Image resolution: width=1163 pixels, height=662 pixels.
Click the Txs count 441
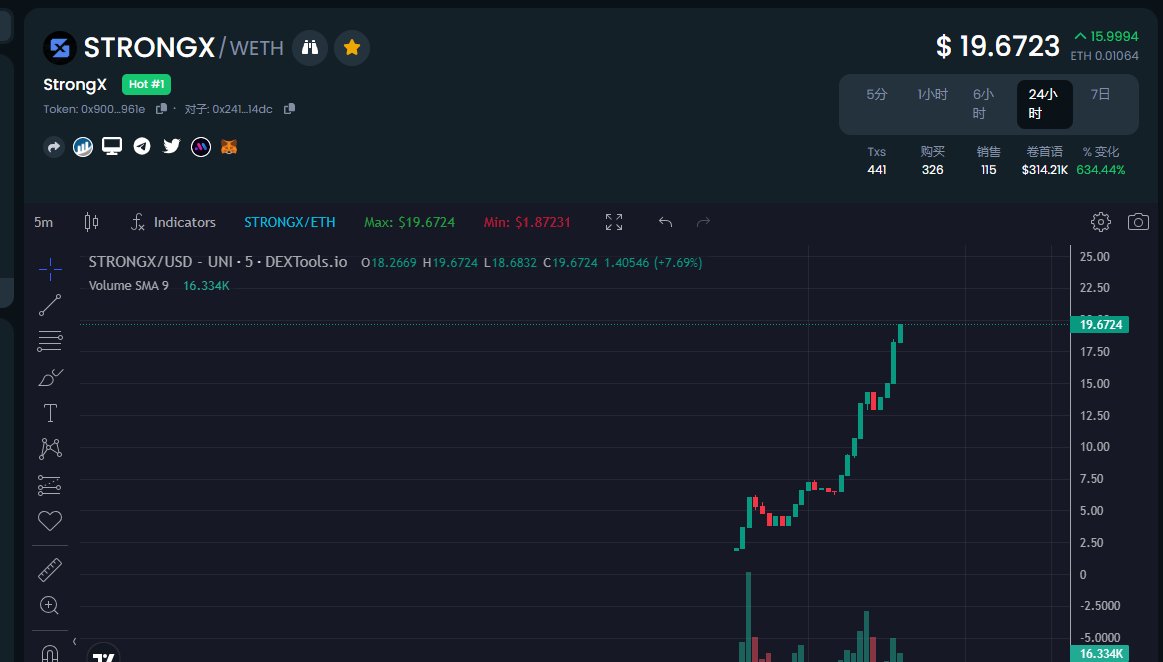pos(877,170)
